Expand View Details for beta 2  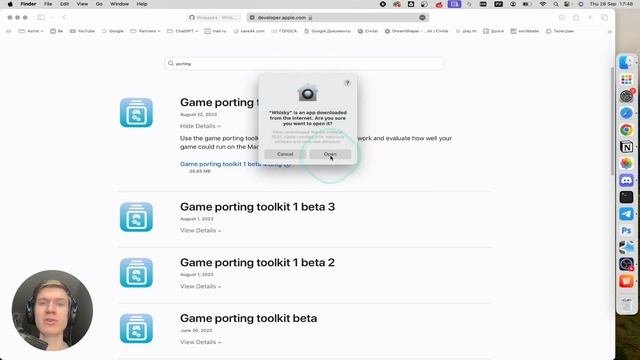[200, 287]
